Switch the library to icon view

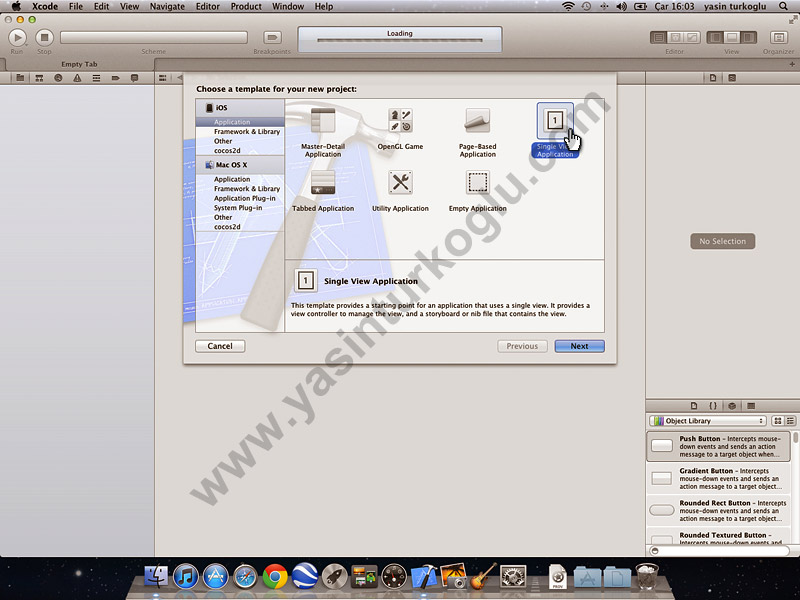click(x=778, y=421)
